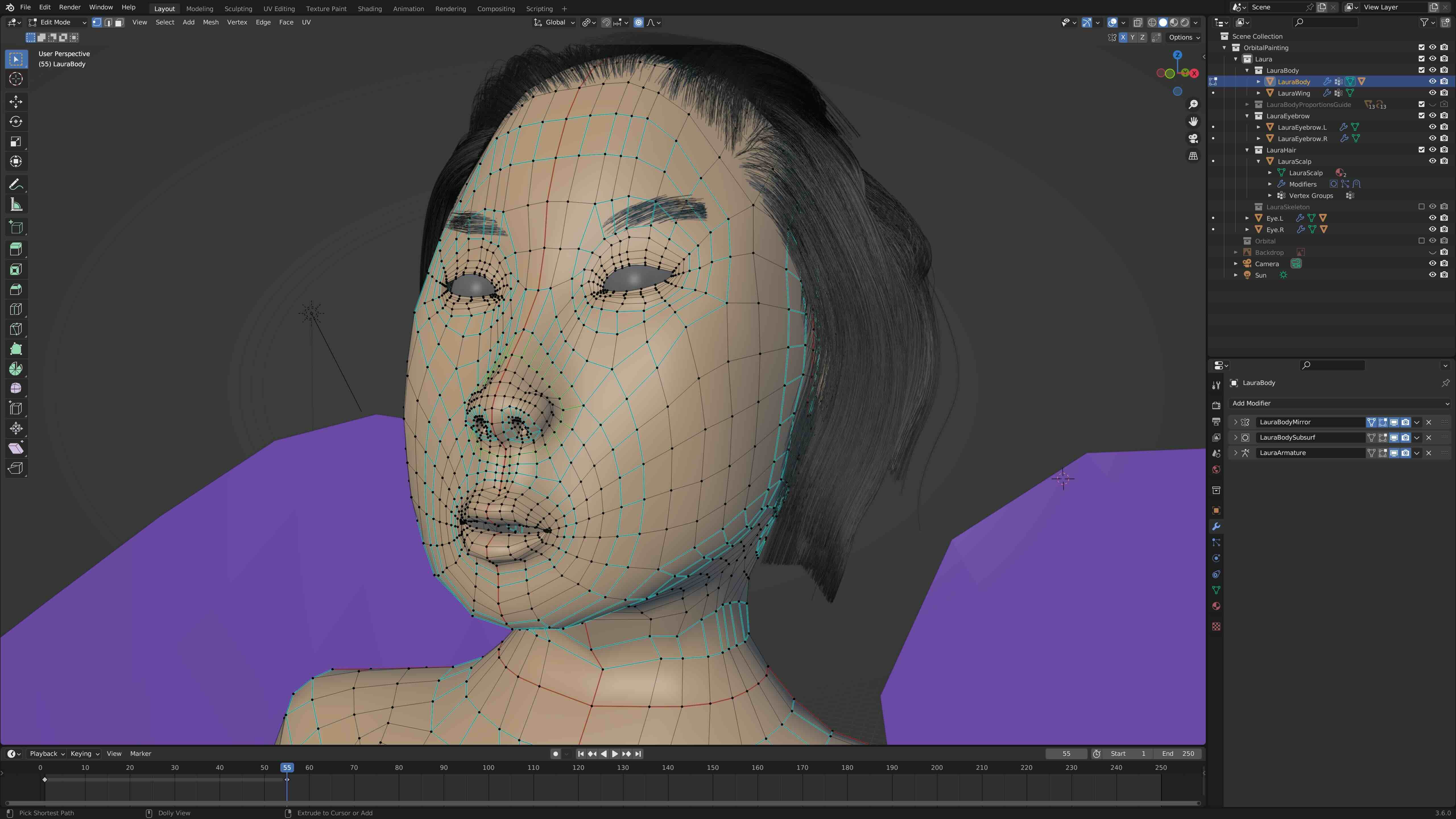
Task: Activate the Rotate tool
Action: pyautogui.click(x=16, y=121)
